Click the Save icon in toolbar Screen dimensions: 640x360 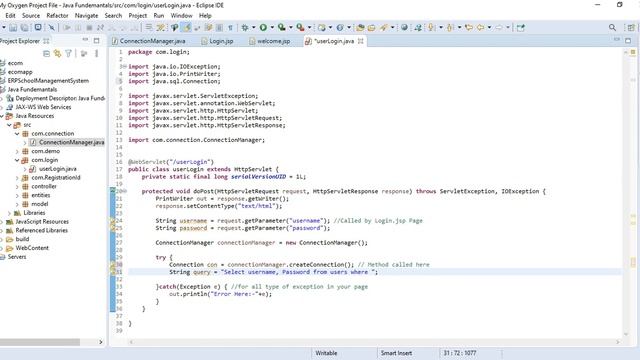13,28
